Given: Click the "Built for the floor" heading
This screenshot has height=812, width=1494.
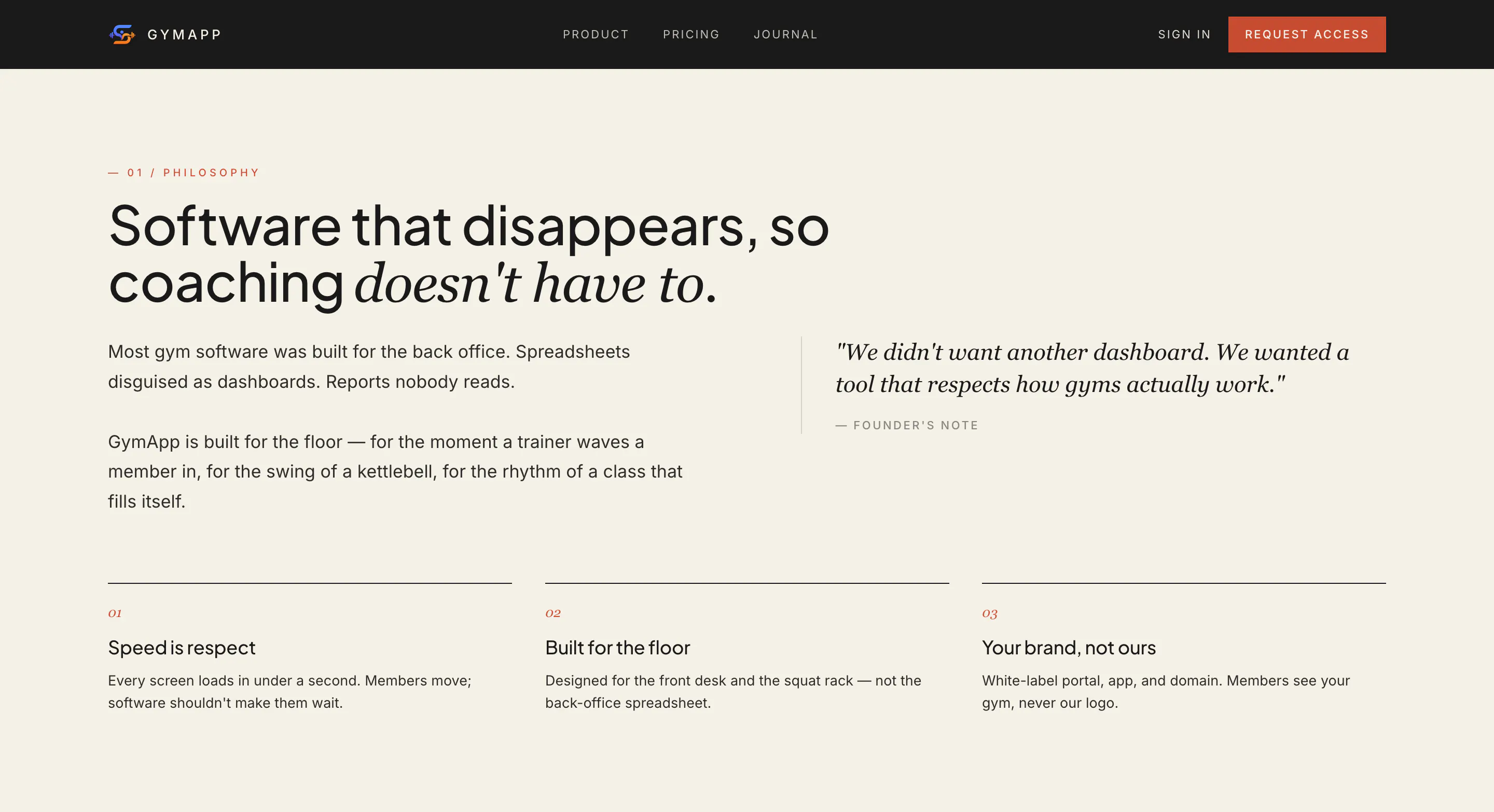Looking at the screenshot, I should [x=618, y=648].
